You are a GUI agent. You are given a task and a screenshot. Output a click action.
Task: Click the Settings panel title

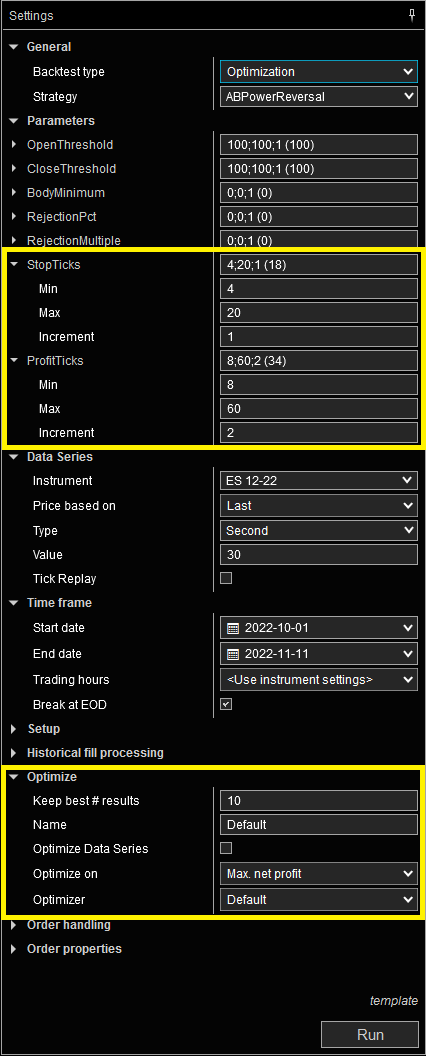(31, 15)
